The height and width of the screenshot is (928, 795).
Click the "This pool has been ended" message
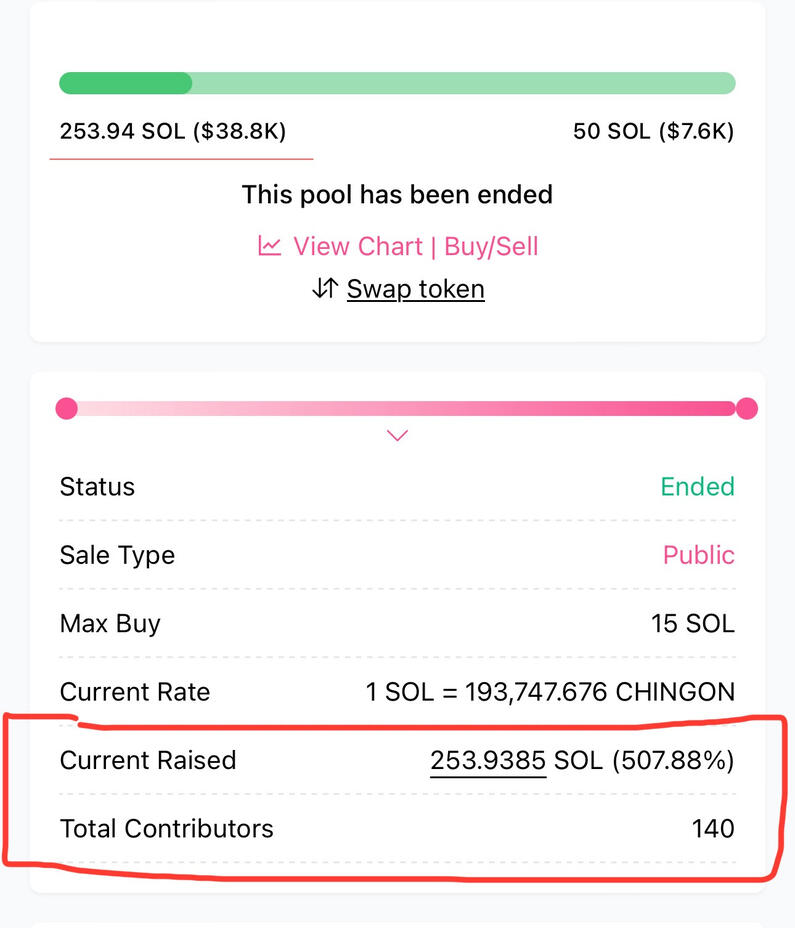[397, 194]
